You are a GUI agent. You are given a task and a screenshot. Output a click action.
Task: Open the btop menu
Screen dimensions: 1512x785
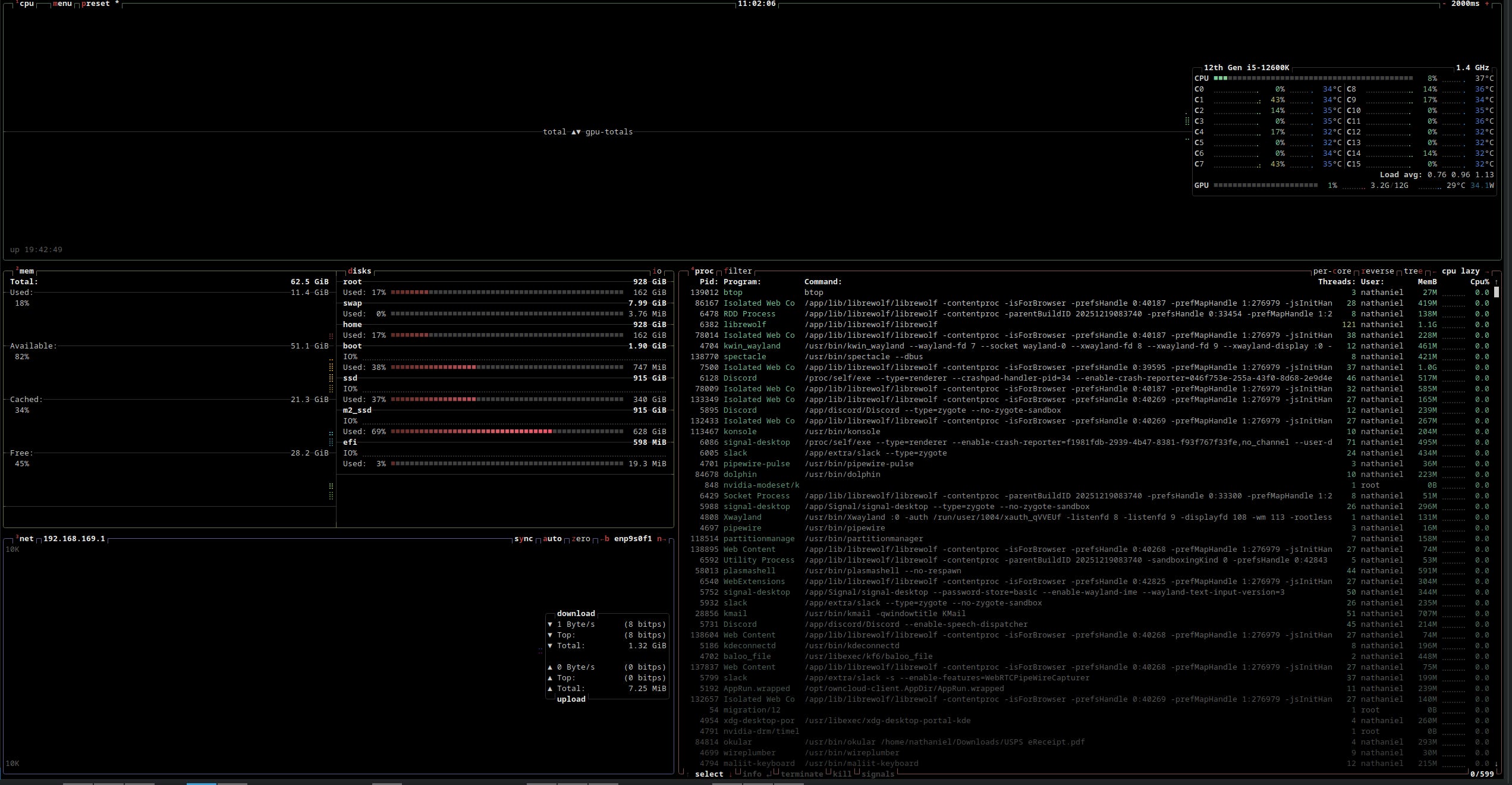click(x=62, y=4)
